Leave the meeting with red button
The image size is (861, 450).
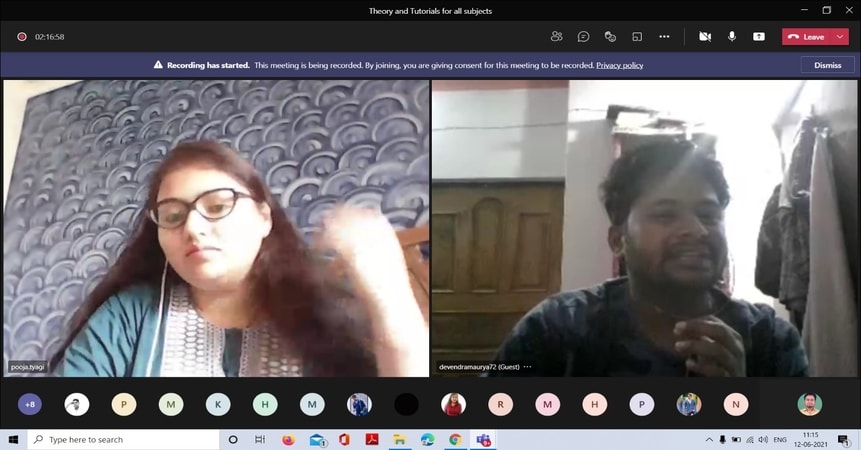point(806,36)
